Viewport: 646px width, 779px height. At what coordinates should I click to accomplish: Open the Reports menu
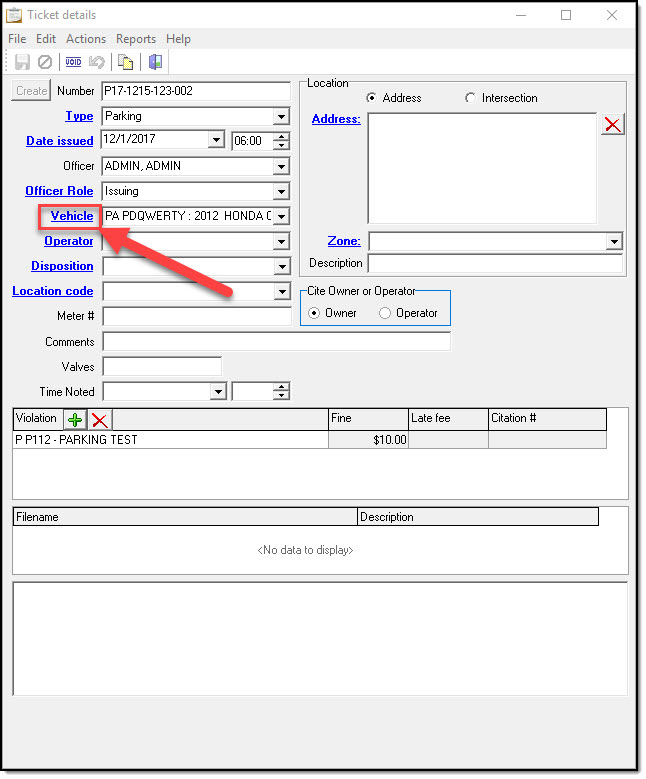136,39
